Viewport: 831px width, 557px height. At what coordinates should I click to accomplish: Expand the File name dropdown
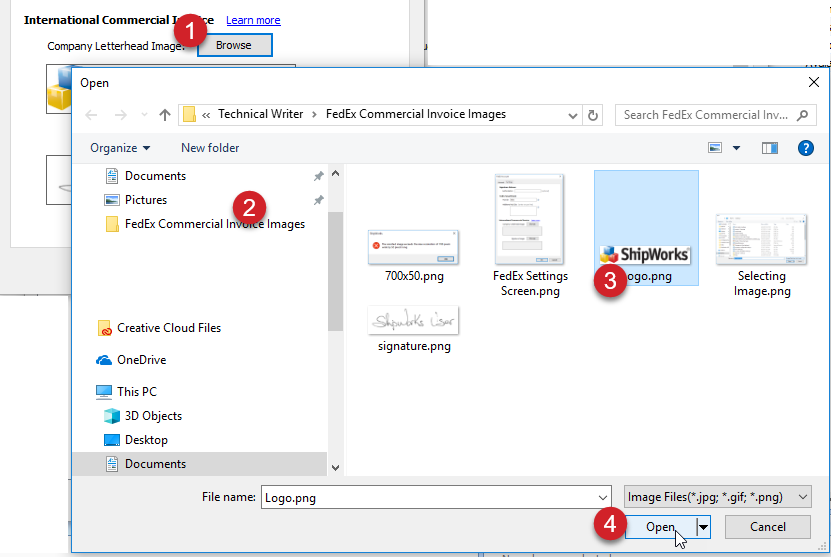click(603, 498)
